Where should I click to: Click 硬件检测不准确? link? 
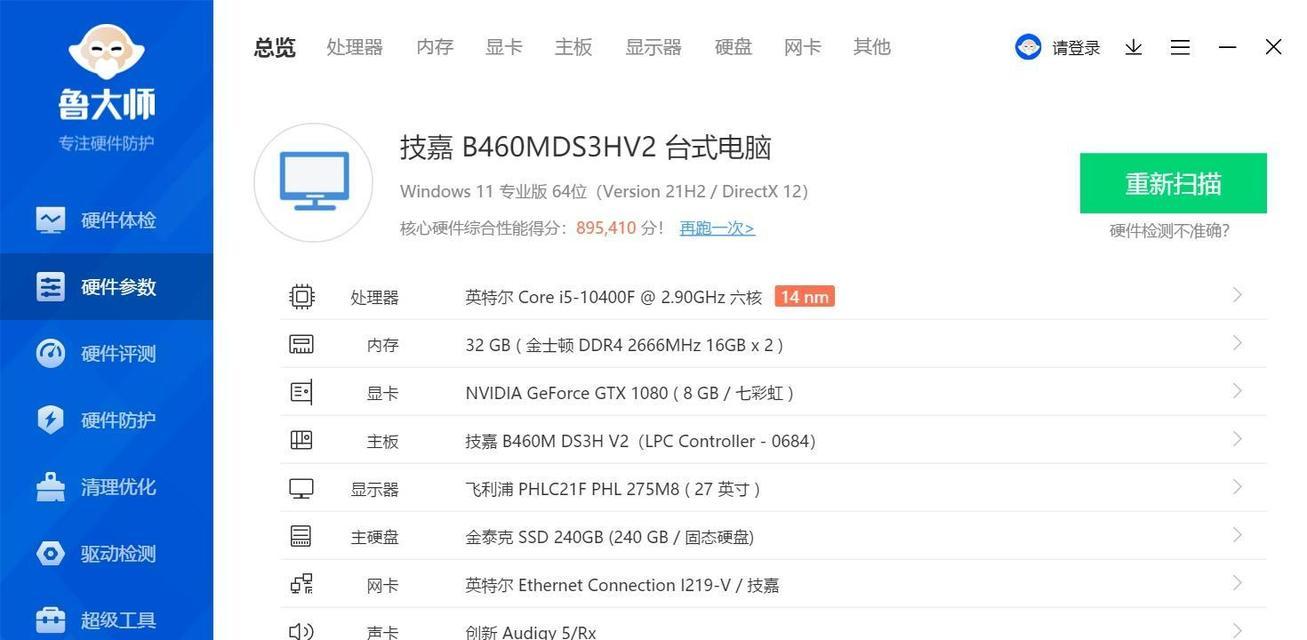click(1170, 231)
